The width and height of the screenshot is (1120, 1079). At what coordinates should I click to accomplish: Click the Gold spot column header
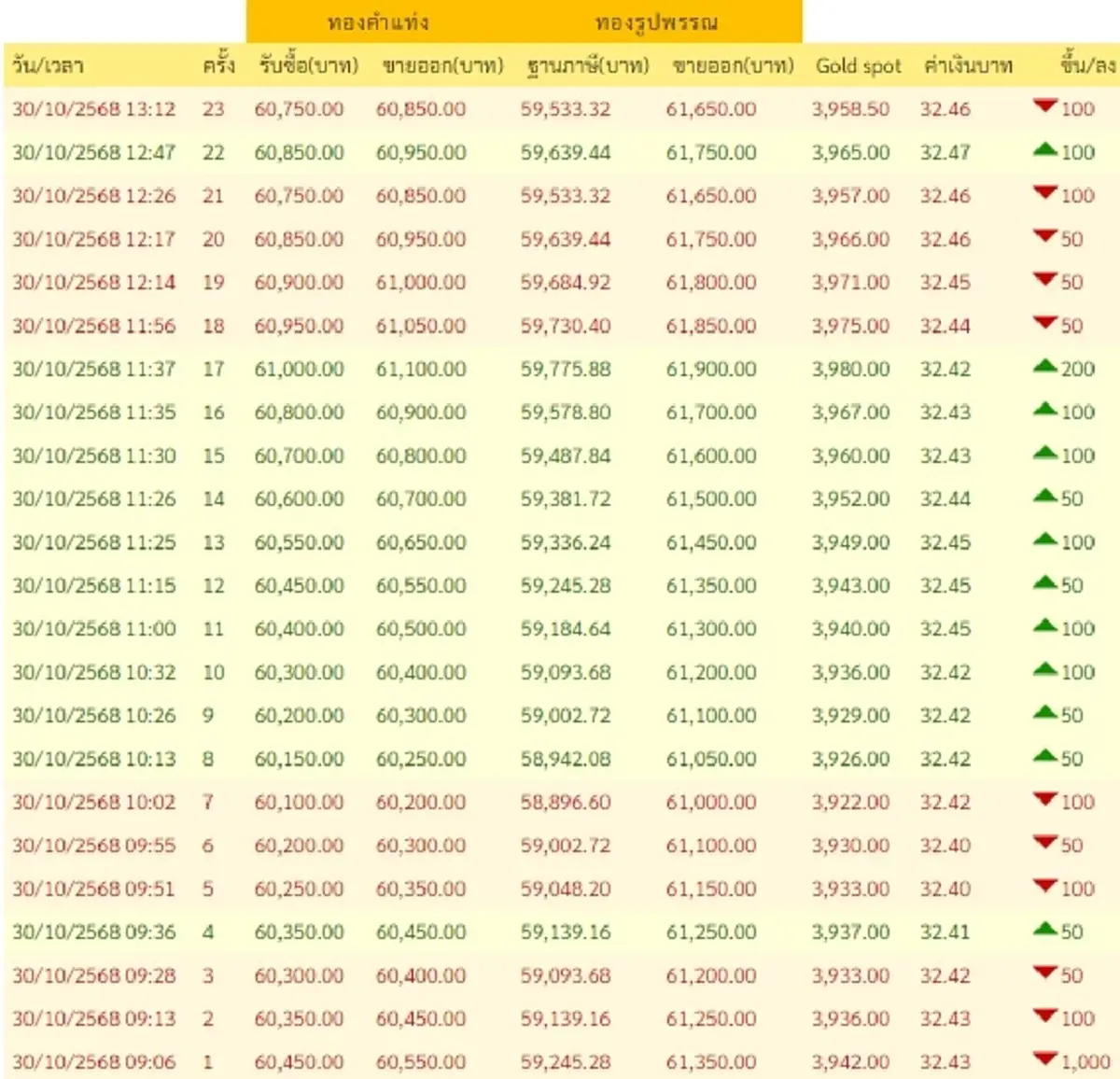click(x=858, y=66)
